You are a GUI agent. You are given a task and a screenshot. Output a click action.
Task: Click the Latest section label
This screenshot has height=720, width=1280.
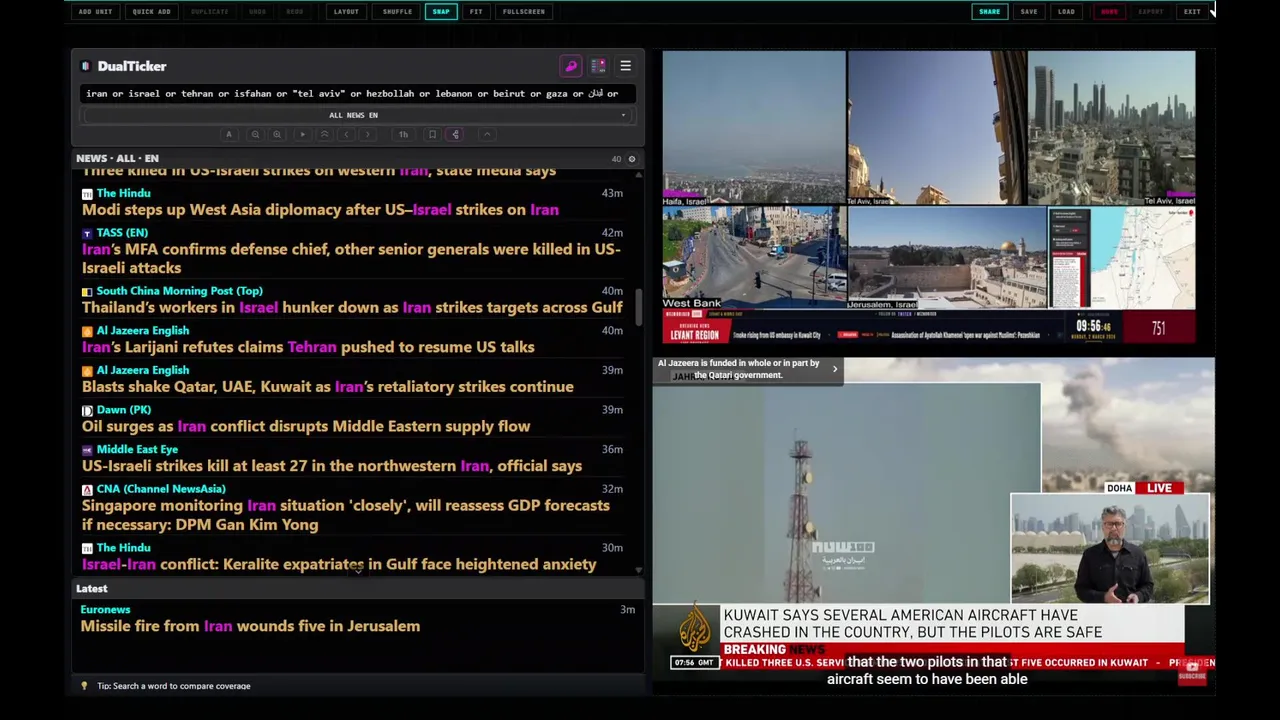click(x=92, y=589)
